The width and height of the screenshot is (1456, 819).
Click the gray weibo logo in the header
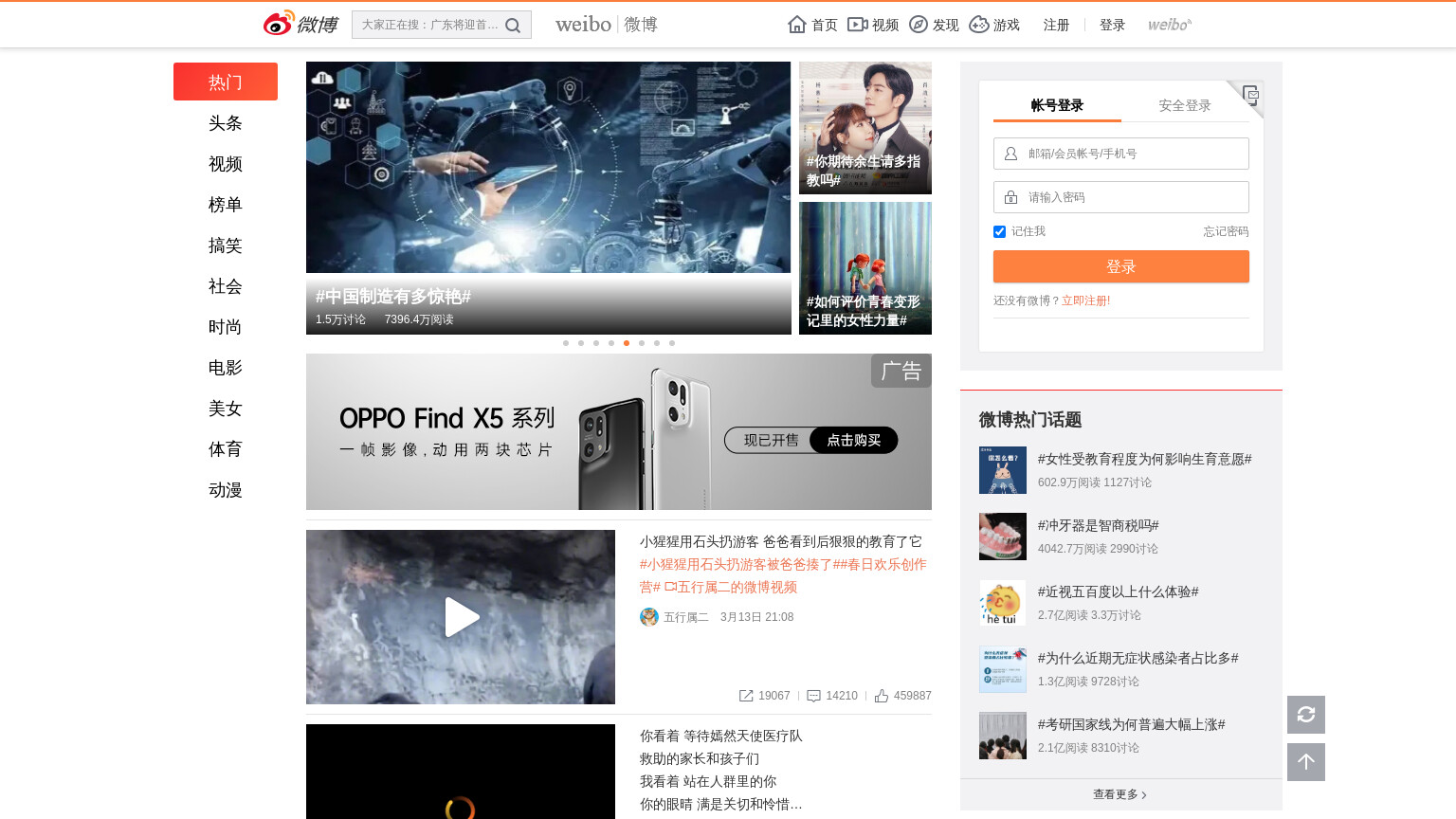point(1170,25)
